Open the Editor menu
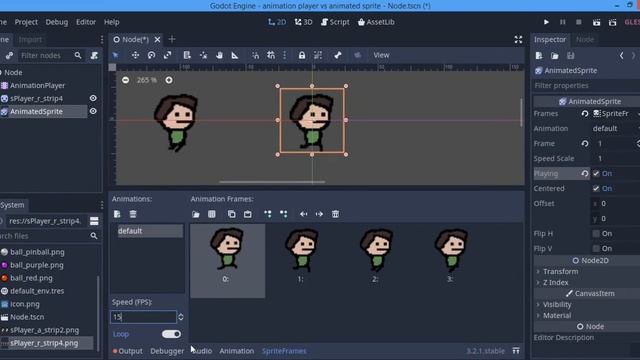640x360 pixels. (86, 22)
